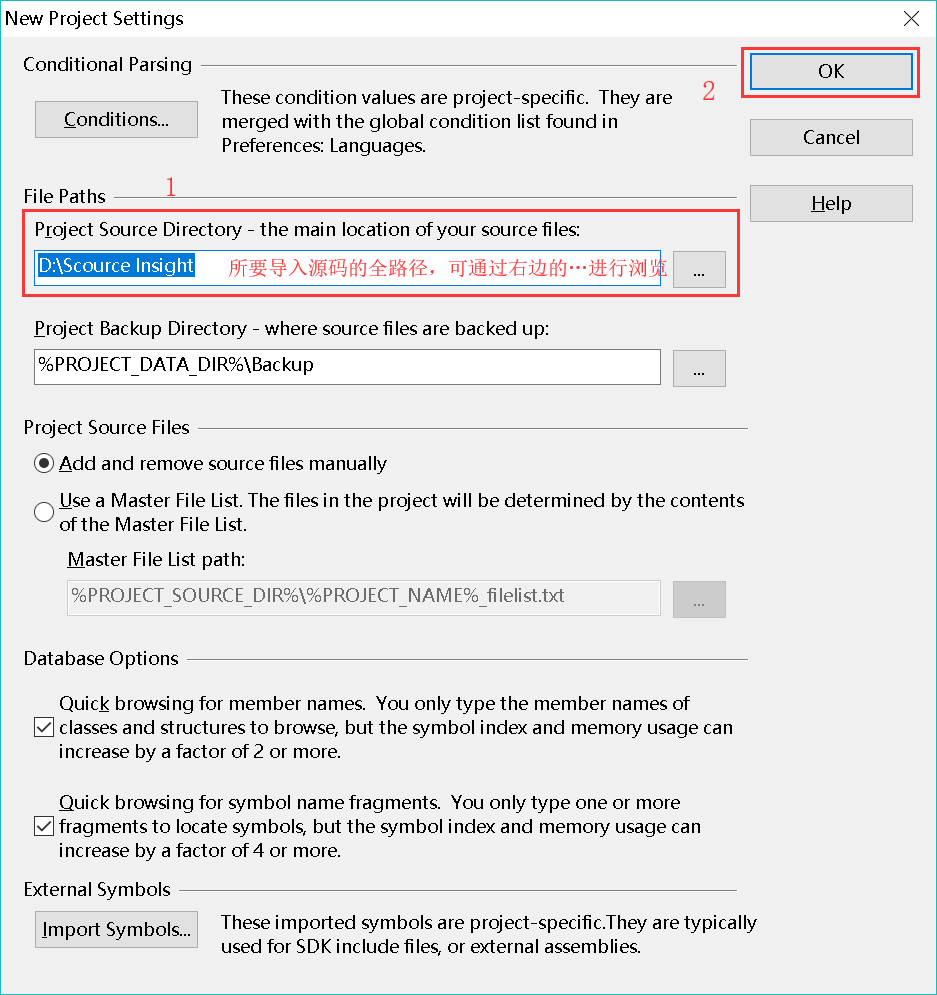Click the Cancel button
This screenshot has height=995, width=937.
point(831,137)
